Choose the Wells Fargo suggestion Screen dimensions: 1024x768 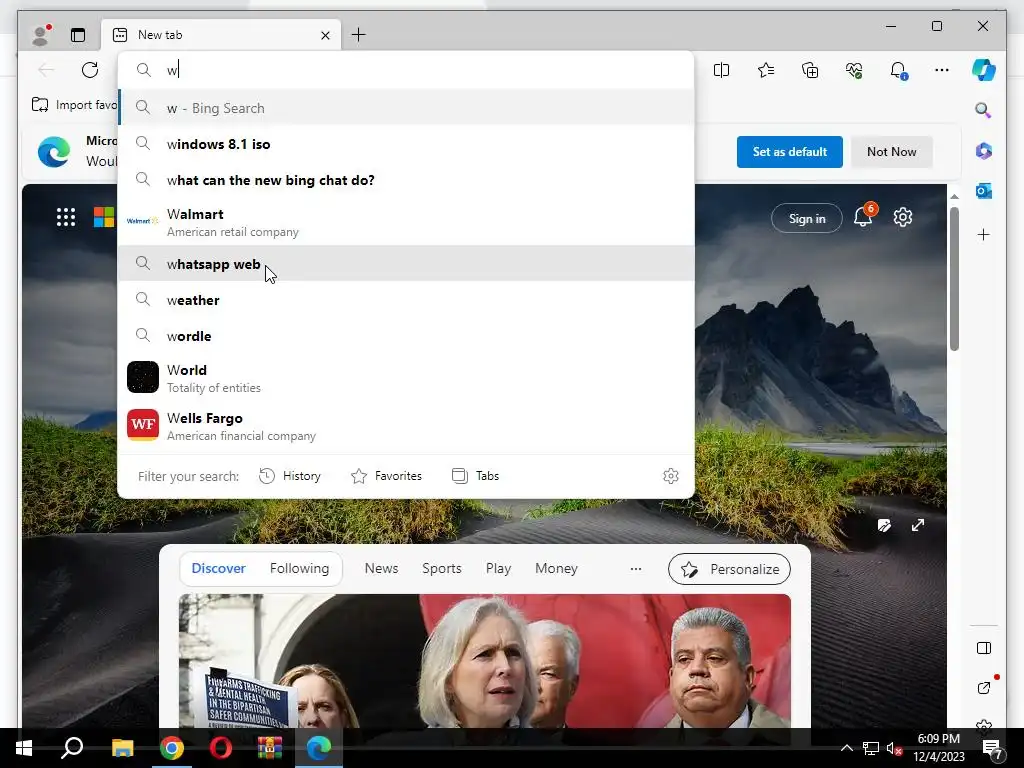point(406,426)
